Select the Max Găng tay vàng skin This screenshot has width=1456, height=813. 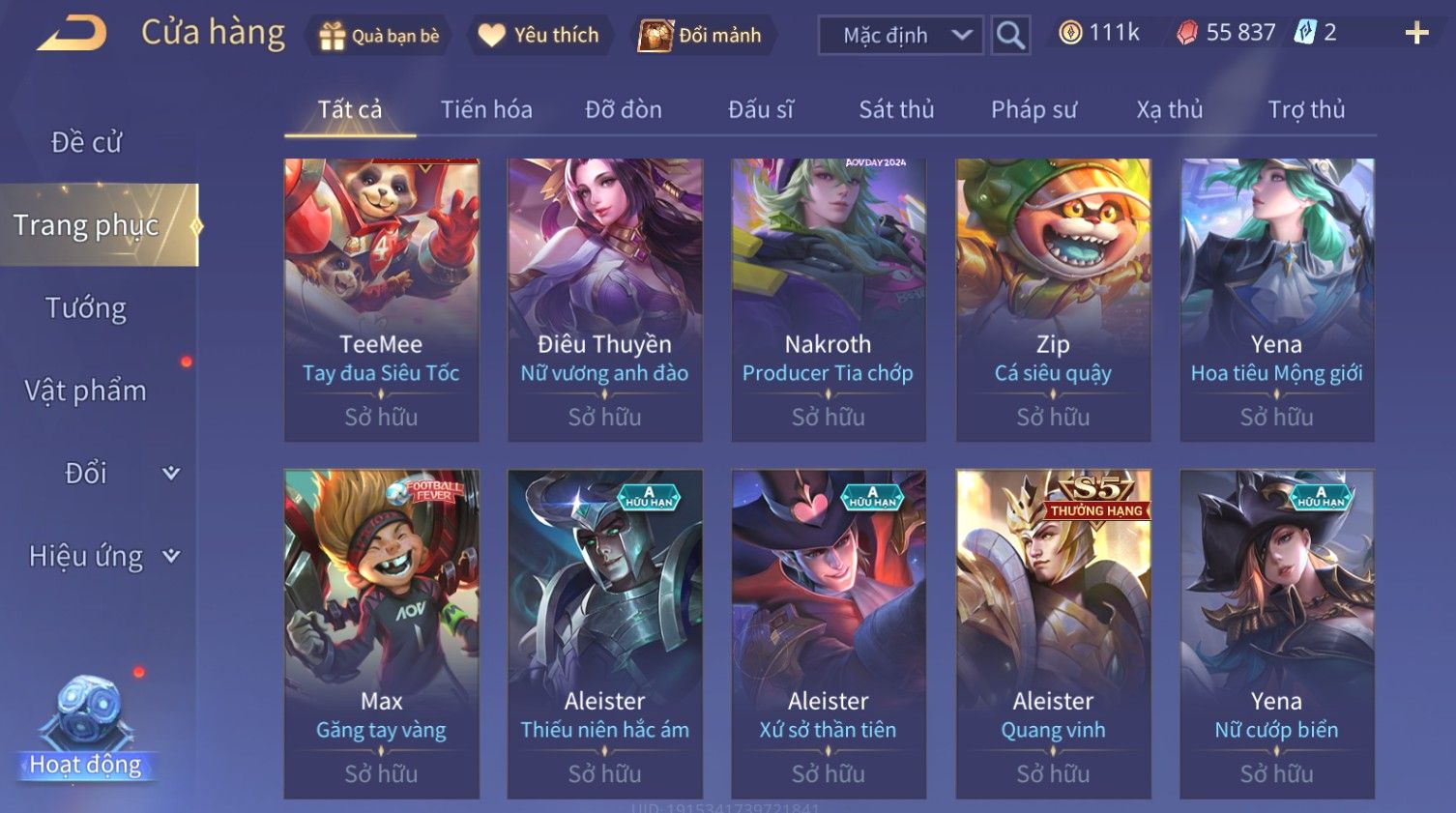pos(382,634)
